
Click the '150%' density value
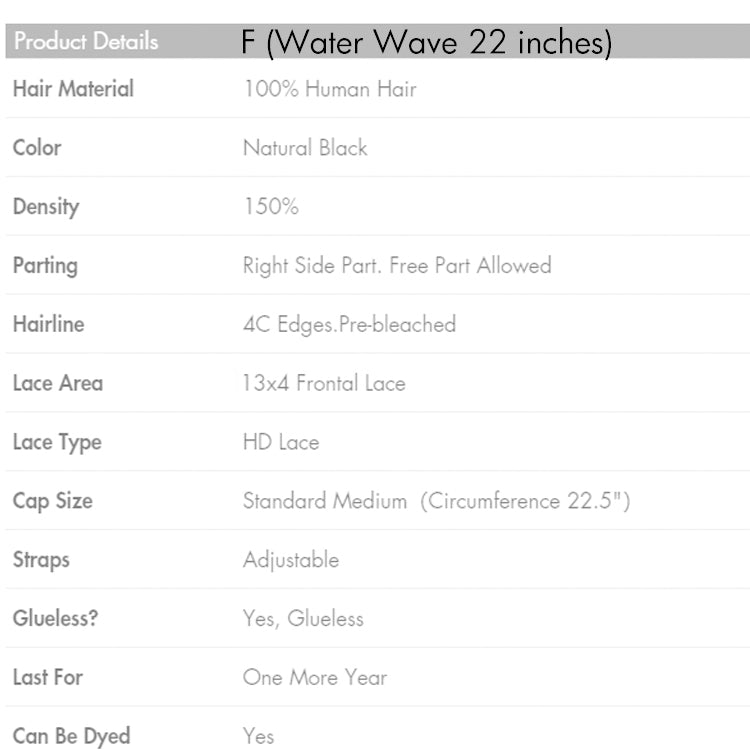pos(271,207)
